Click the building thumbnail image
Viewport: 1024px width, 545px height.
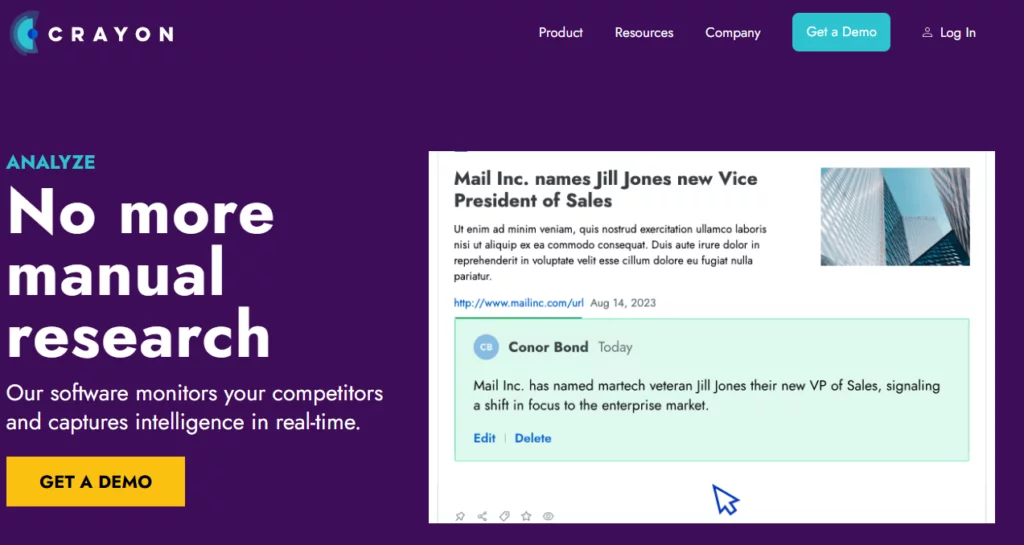pyautogui.click(x=895, y=216)
